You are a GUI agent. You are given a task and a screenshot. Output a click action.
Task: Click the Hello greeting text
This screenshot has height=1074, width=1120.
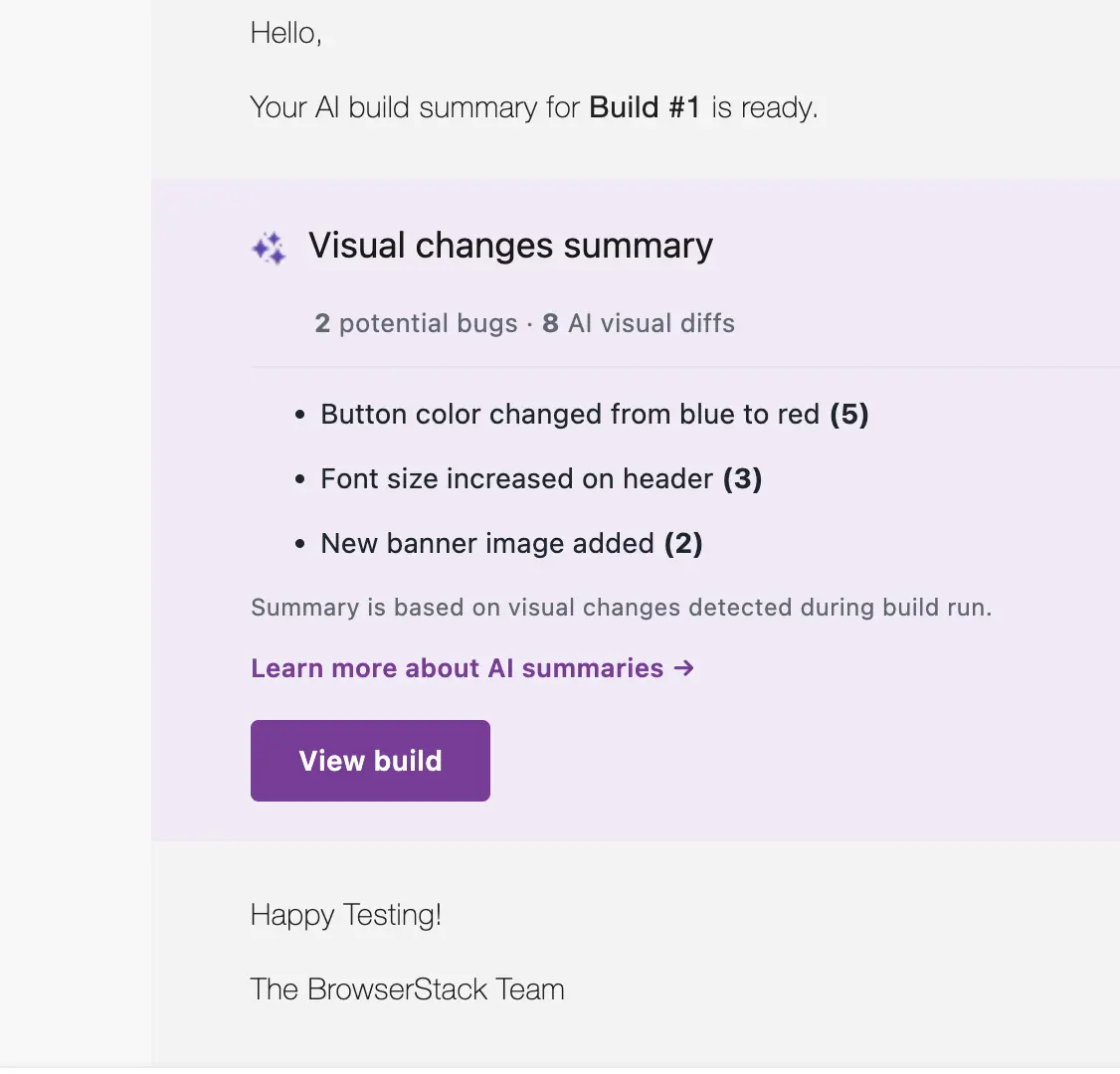tap(285, 33)
